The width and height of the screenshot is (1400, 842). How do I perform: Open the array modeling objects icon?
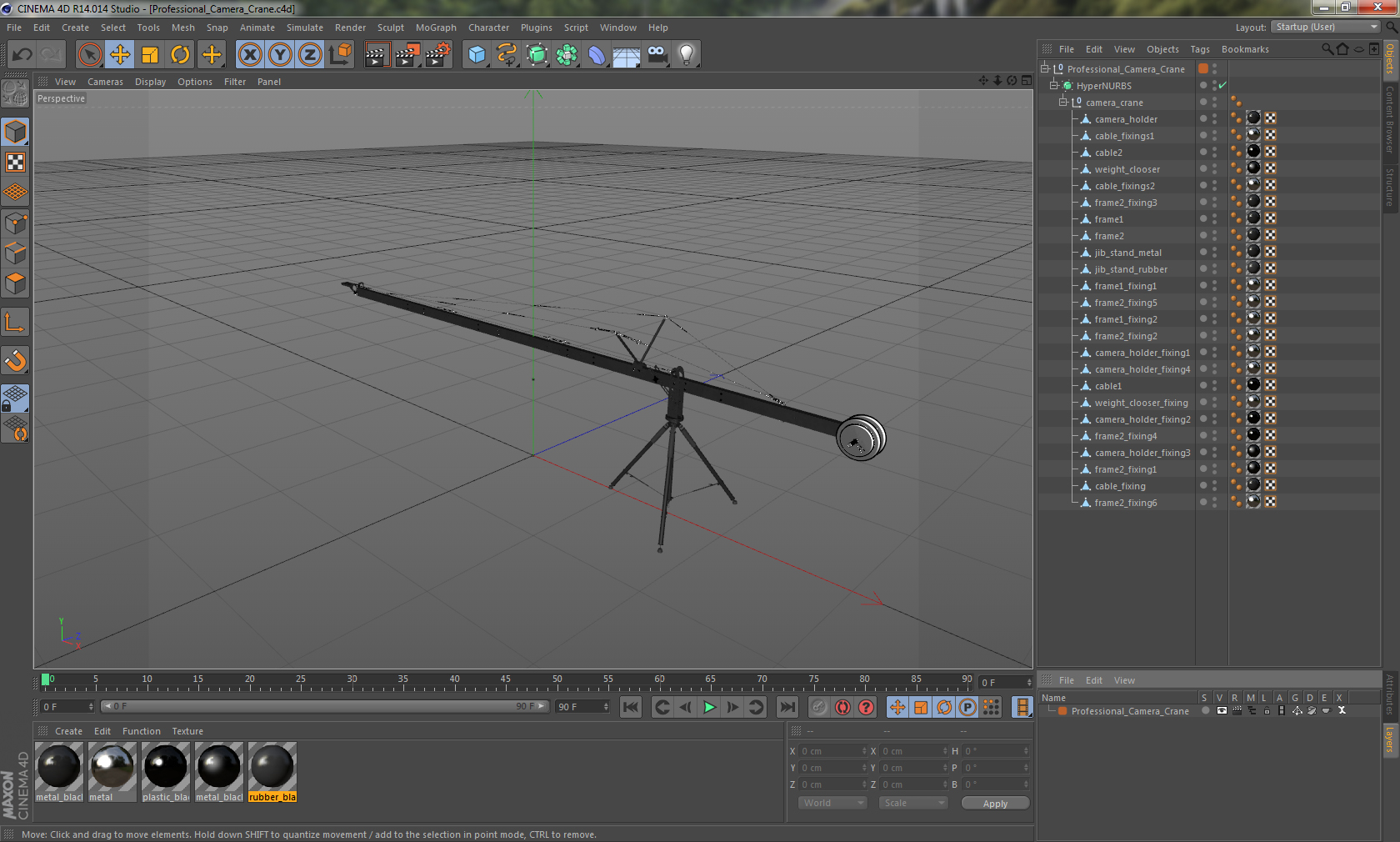[x=567, y=55]
